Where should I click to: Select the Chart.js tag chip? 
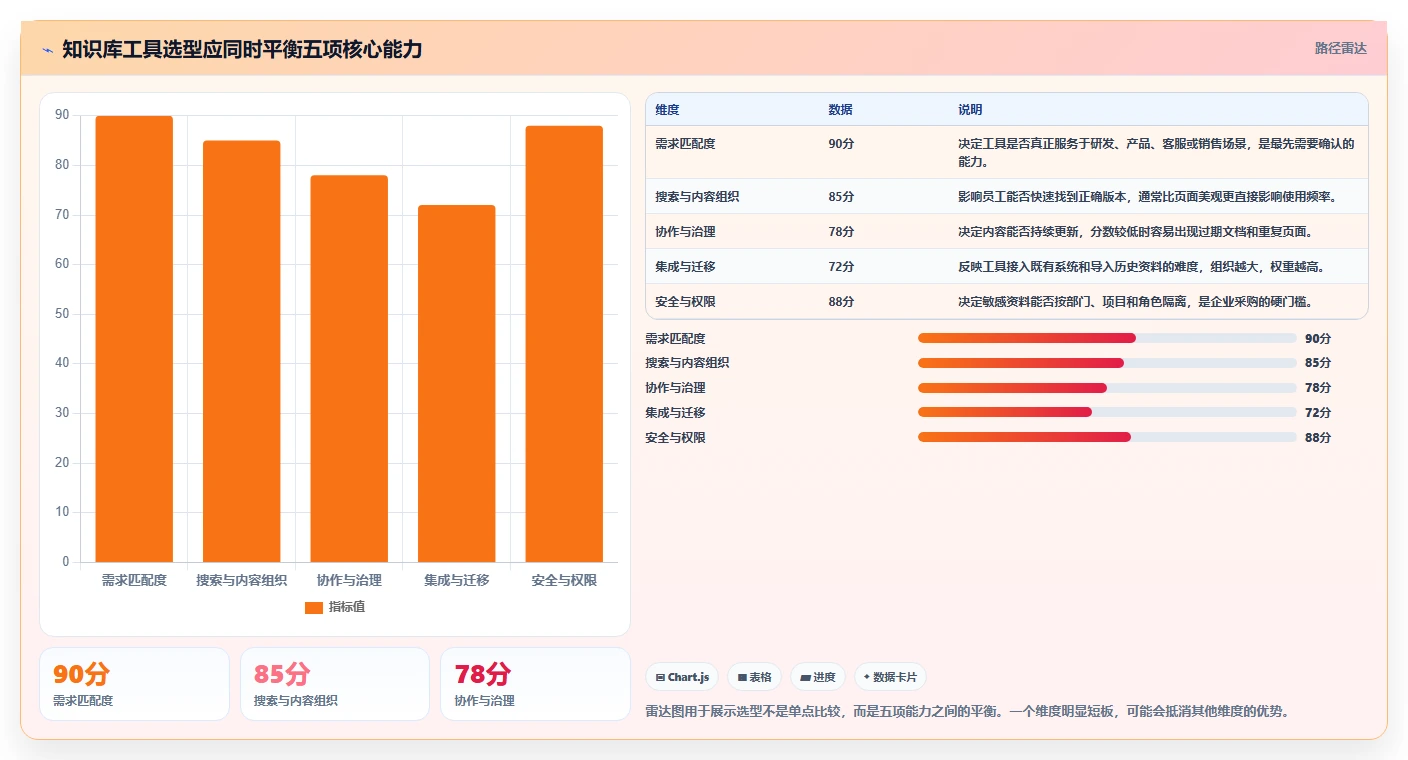[682, 677]
